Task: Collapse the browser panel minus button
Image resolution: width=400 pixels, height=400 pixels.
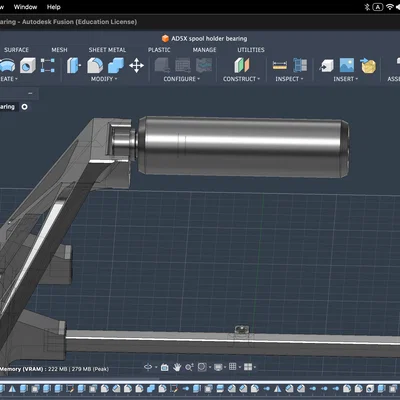Action: point(30,94)
